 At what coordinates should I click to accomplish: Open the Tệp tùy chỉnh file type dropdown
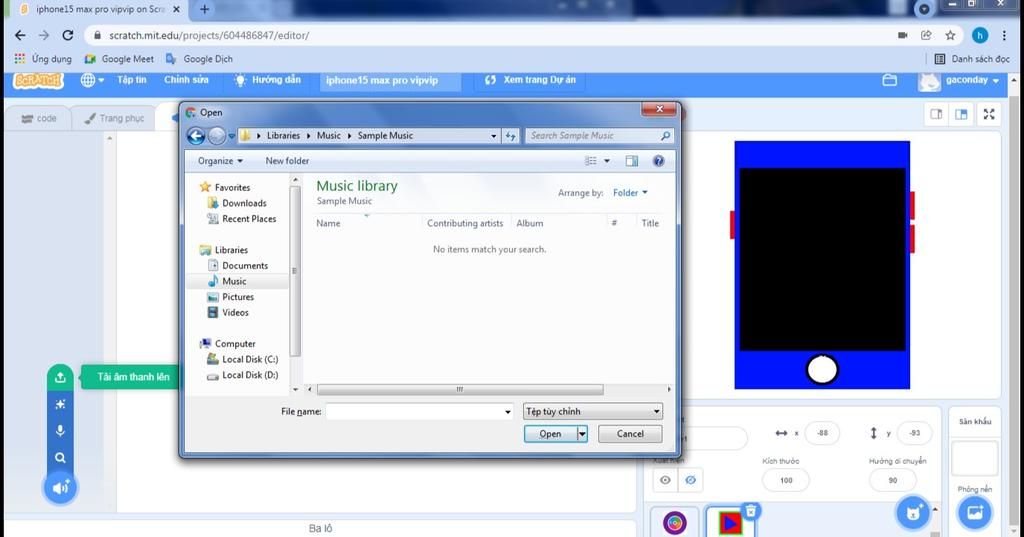tap(593, 412)
